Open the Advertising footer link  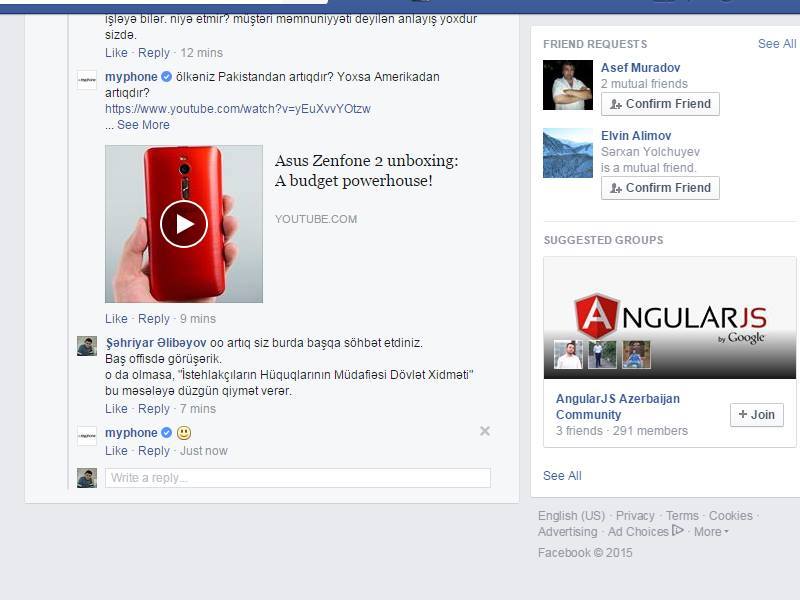pos(567,532)
